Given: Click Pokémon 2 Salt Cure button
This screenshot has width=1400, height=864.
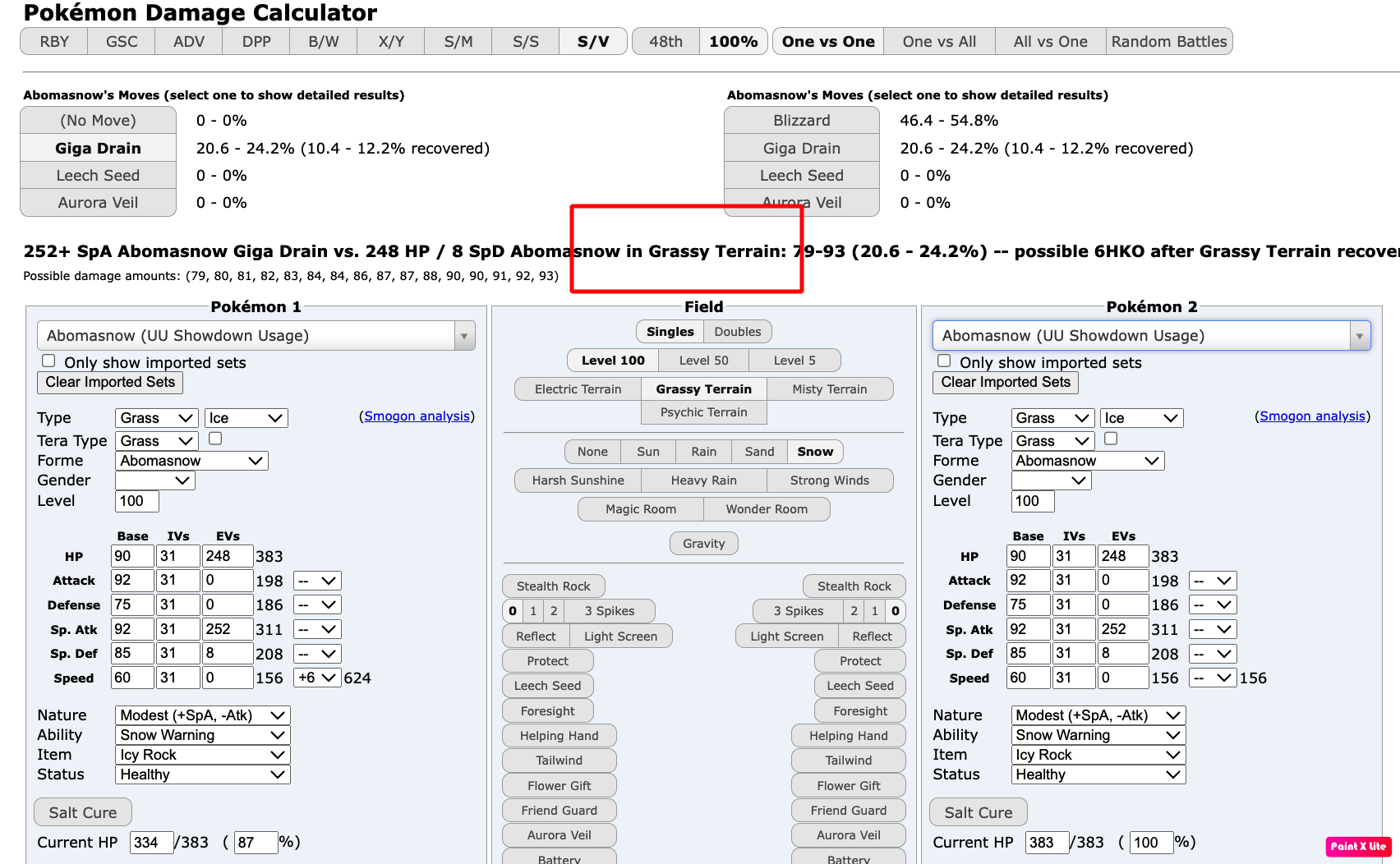Looking at the screenshot, I should coord(979,812).
